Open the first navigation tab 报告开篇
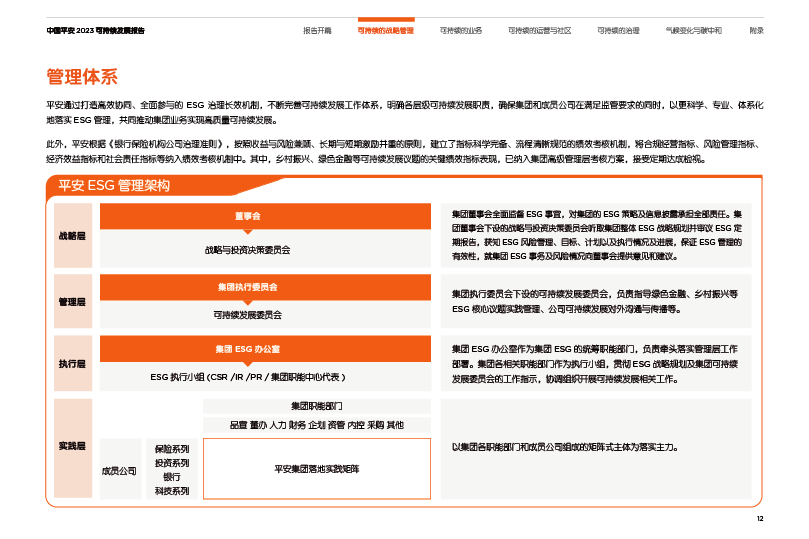The image size is (809, 539). pyautogui.click(x=317, y=31)
